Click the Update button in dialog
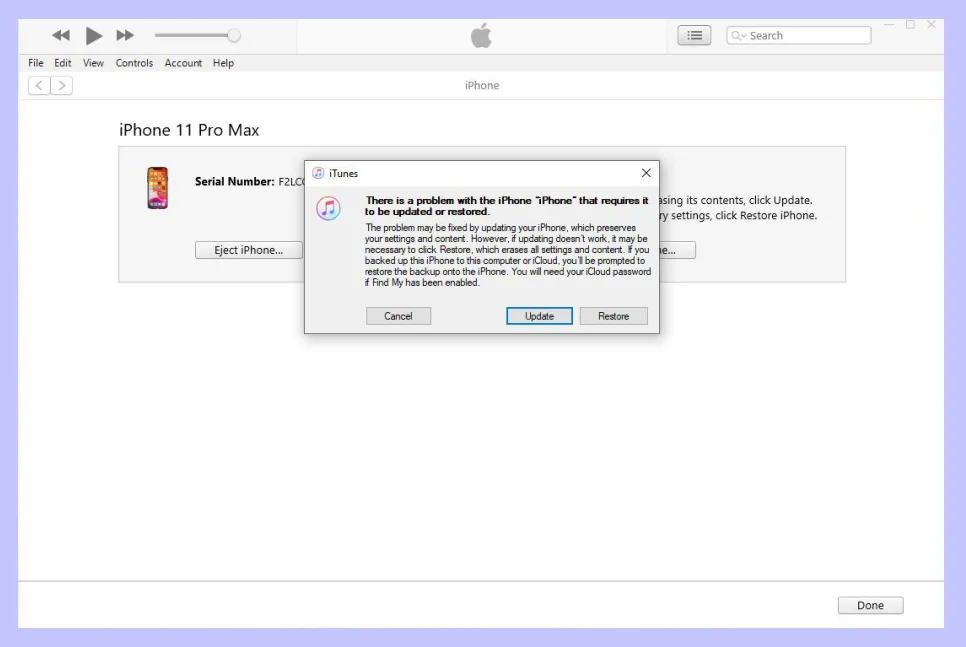The width and height of the screenshot is (966, 647). point(539,316)
